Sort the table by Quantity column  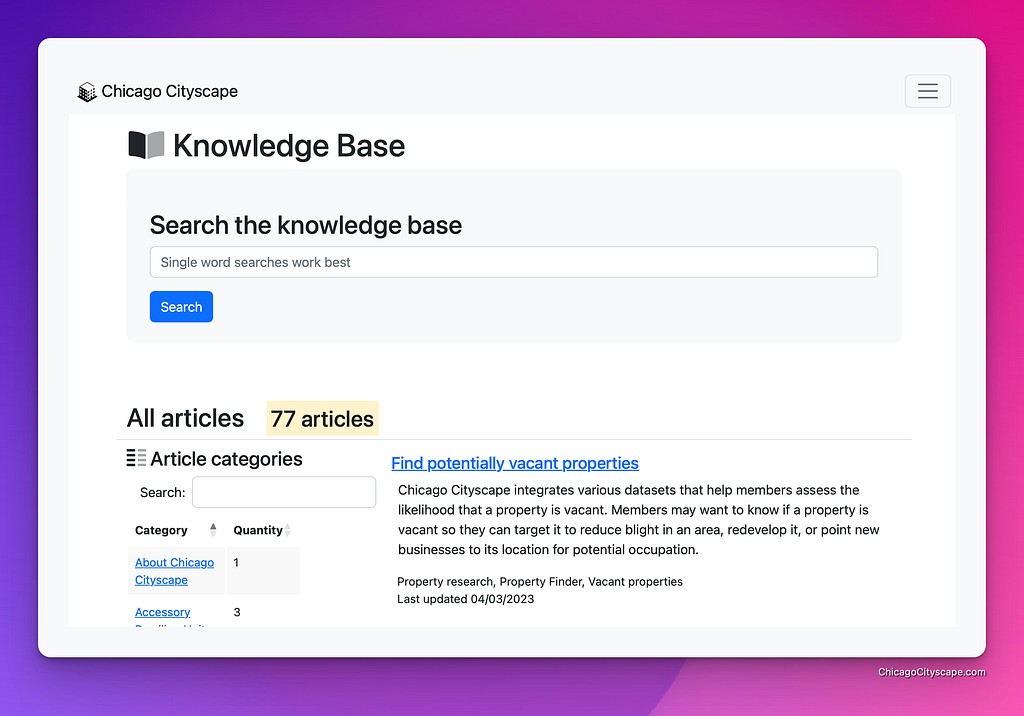pos(262,530)
